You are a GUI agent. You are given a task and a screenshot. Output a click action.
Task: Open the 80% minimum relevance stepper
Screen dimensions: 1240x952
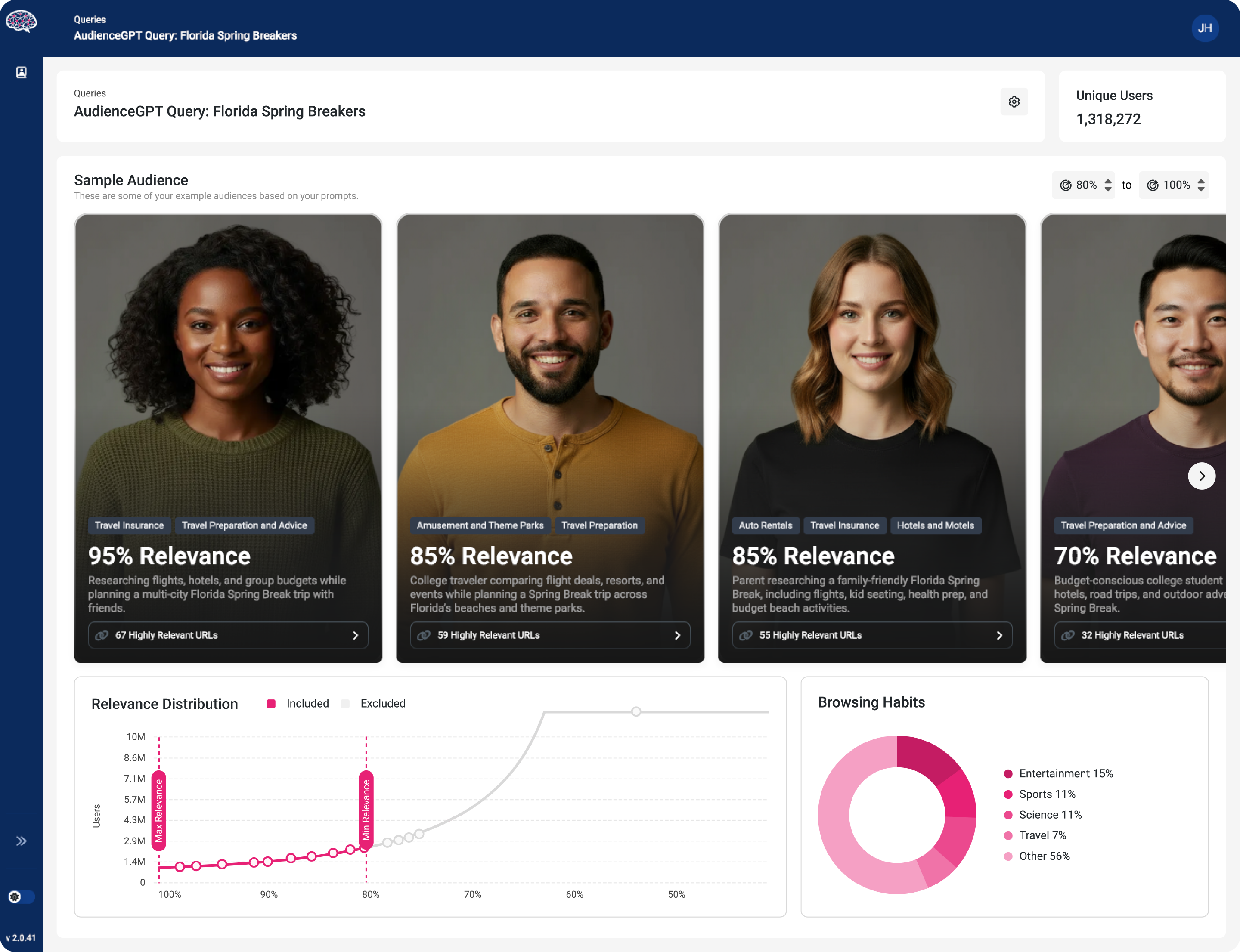(1107, 185)
